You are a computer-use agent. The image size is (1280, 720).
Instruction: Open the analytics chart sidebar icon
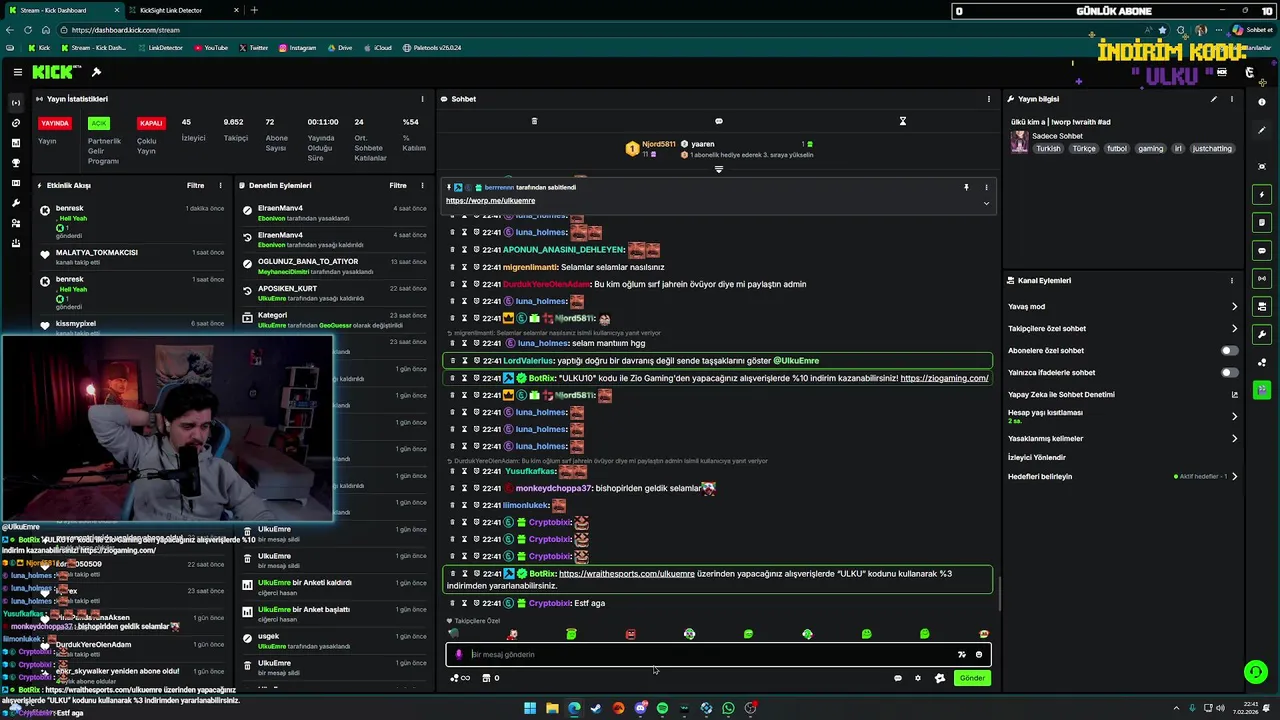(16, 143)
